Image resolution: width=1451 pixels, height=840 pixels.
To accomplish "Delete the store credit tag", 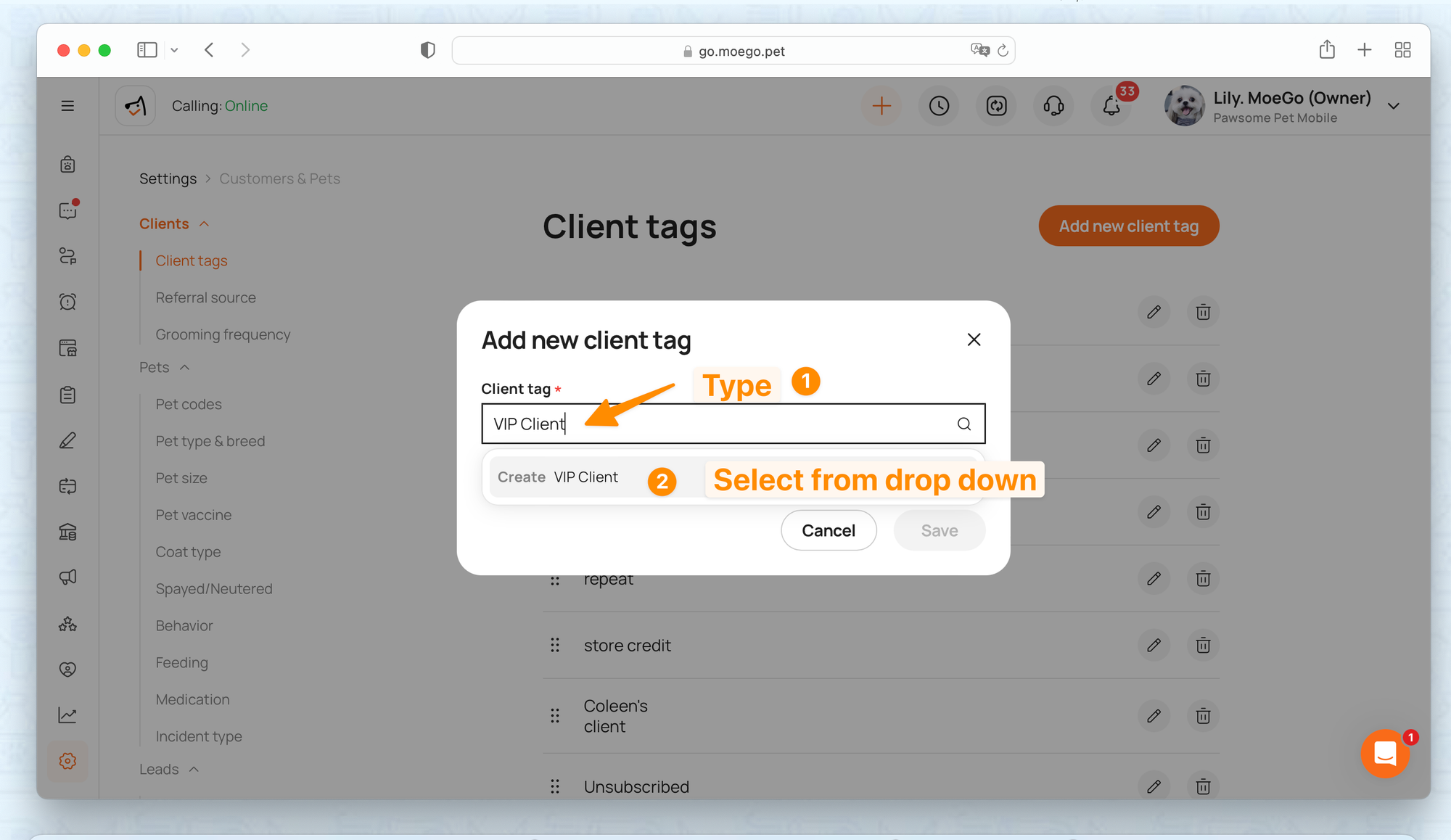I will pos(1203,646).
